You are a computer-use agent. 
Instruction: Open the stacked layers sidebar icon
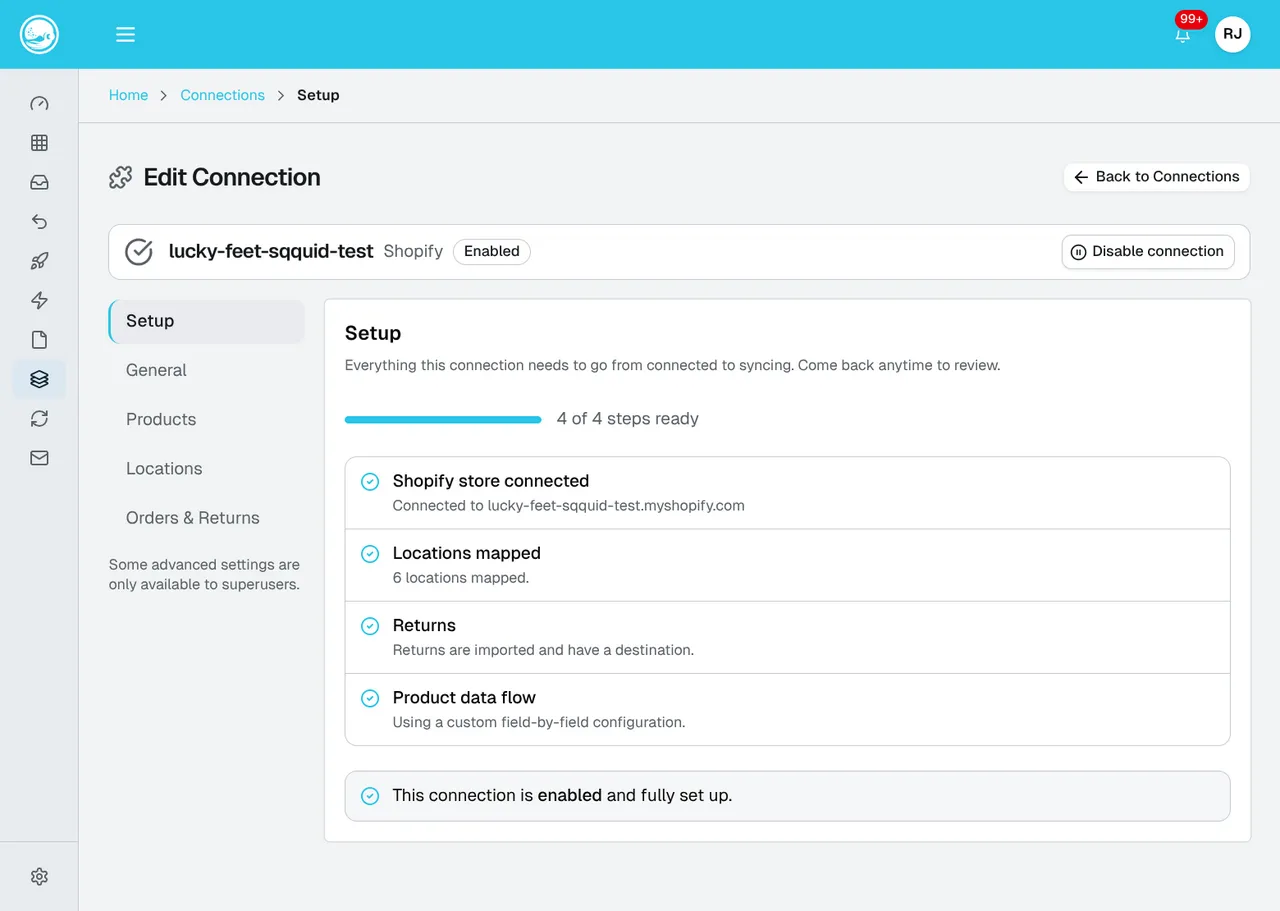39,379
